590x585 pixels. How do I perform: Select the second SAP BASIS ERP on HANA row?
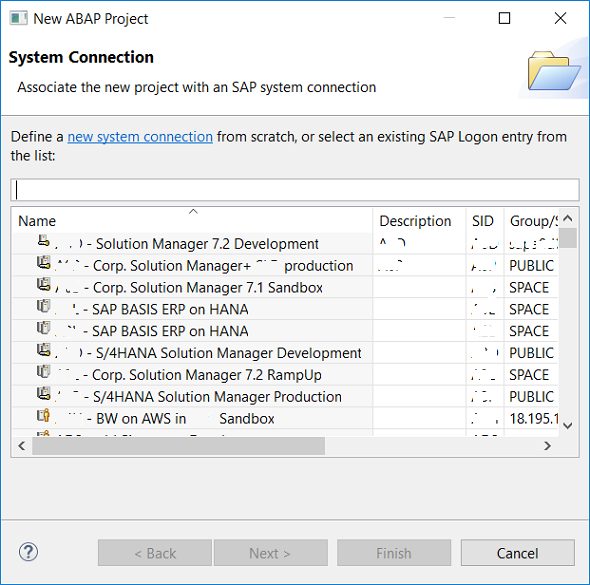point(192,331)
